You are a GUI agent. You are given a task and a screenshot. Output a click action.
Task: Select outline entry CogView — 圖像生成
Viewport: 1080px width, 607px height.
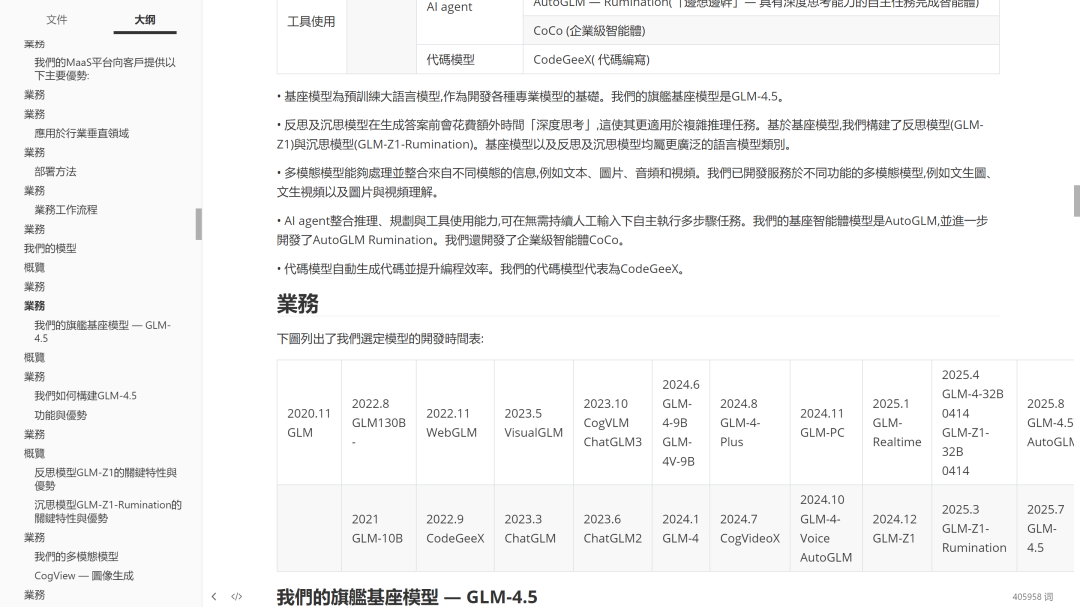click(x=84, y=576)
